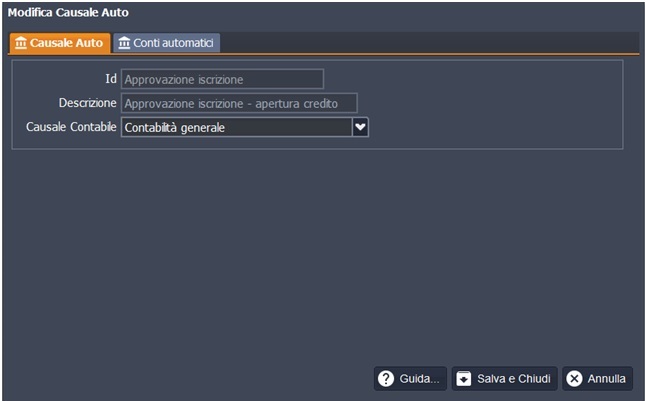Focus the Descrizione text field

pyautogui.click(x=238, y=103)
